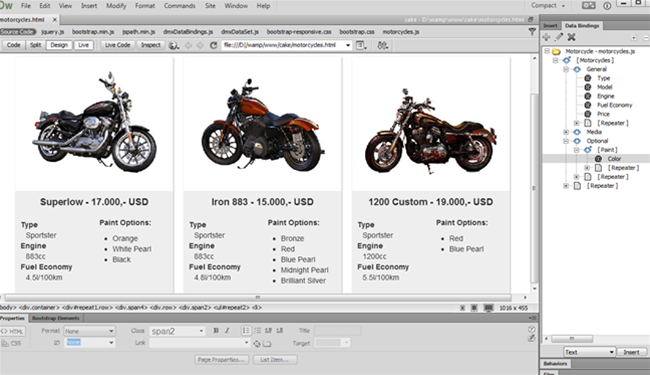Image resolution: width=650 pixels, height=375 pixels.
Task: Click the mobile size icon in status bar
Action: click(463, 308)
